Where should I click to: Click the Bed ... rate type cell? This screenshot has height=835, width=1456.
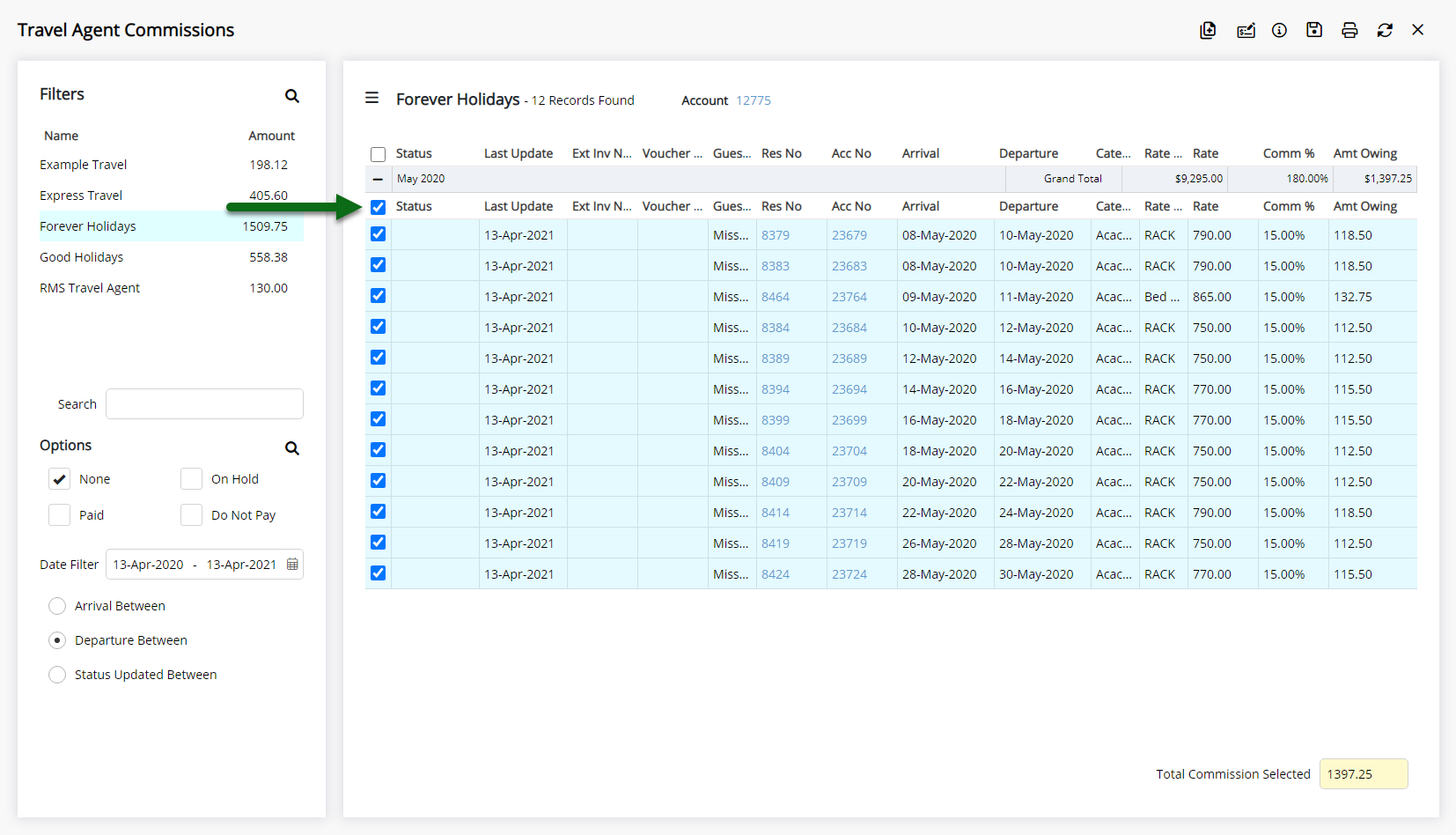[x=1163, y=297]
